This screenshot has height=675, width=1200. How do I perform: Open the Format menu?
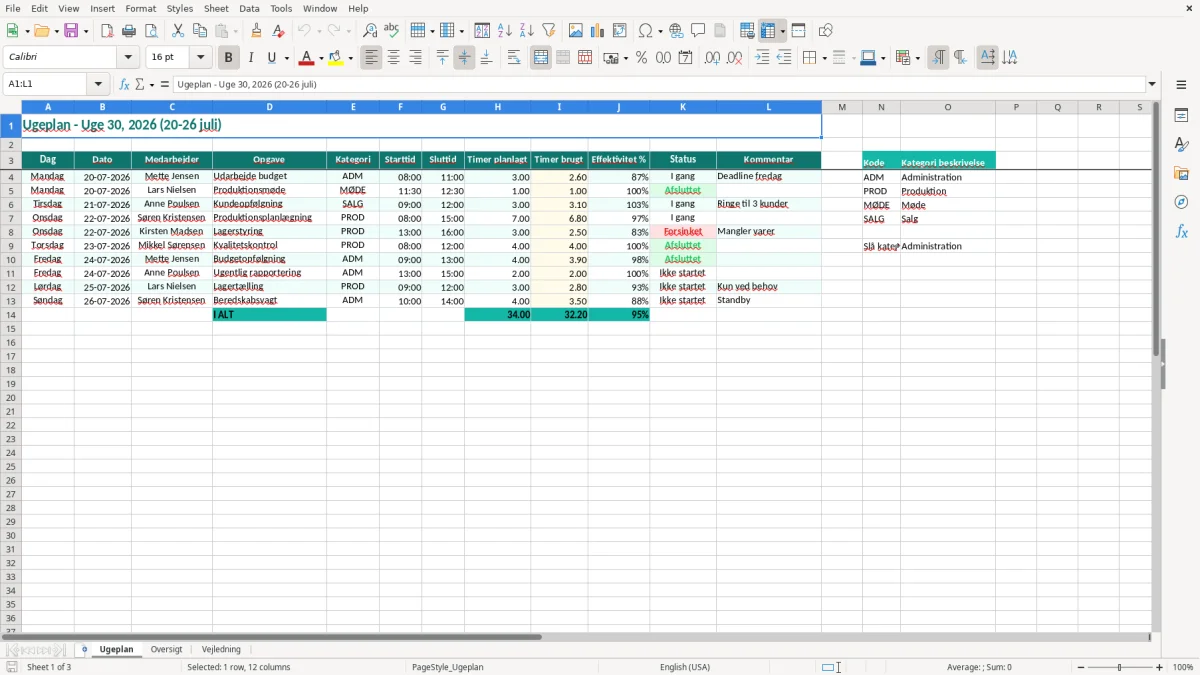[140, 8]
